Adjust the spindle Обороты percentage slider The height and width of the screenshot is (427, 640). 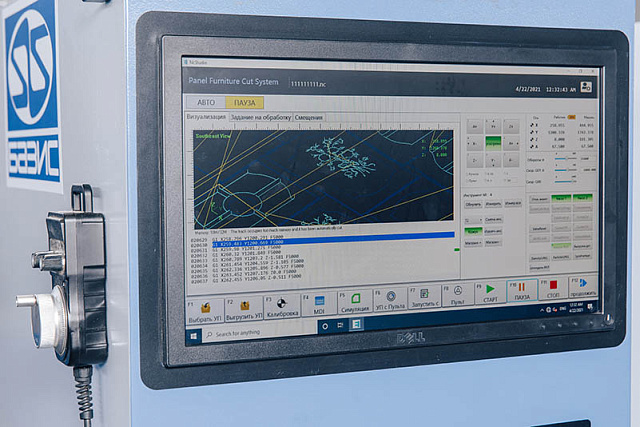566,158
